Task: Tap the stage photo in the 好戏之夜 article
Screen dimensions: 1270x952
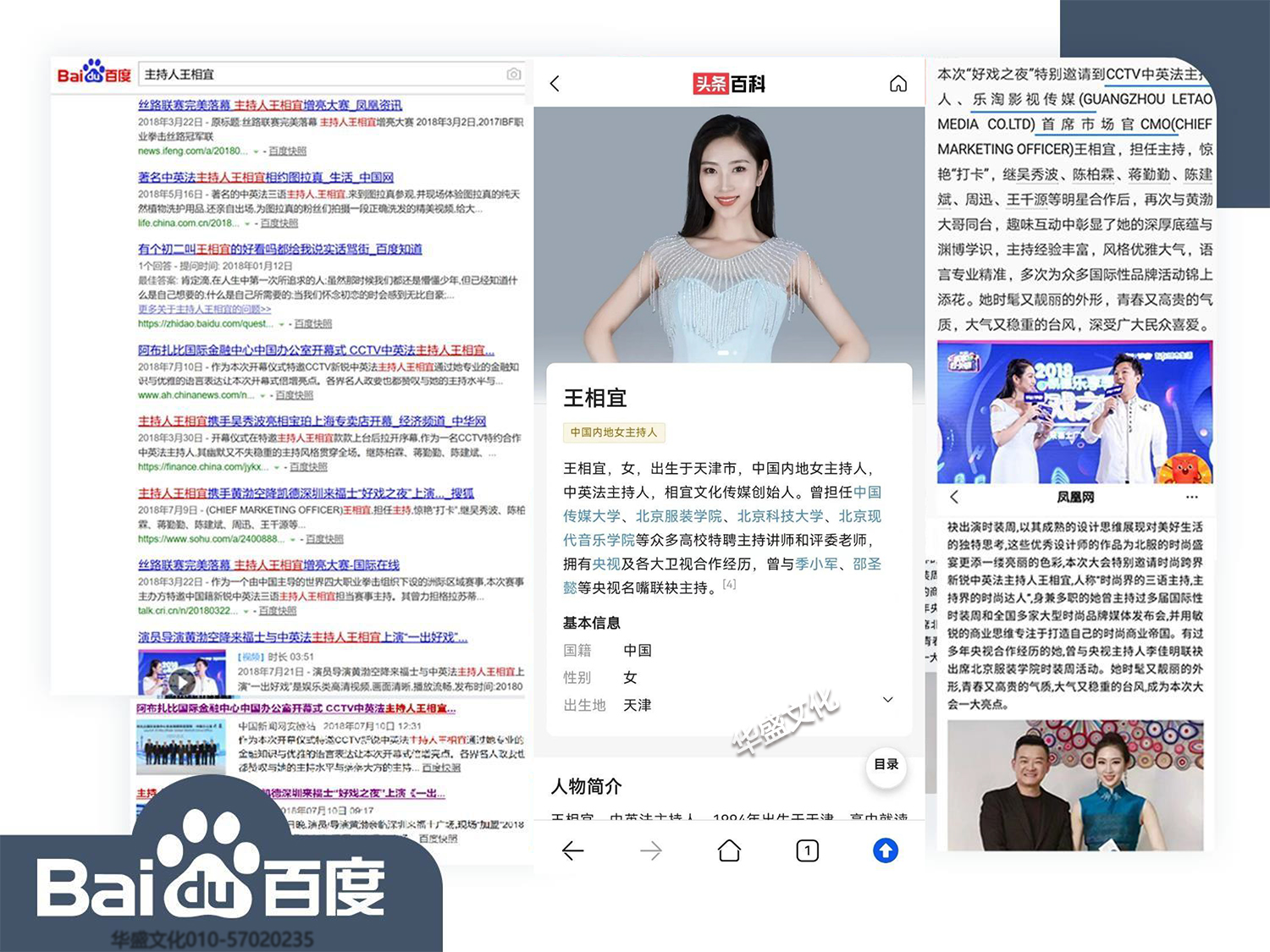Action: pyautogui.click(x=1074, y=412)
